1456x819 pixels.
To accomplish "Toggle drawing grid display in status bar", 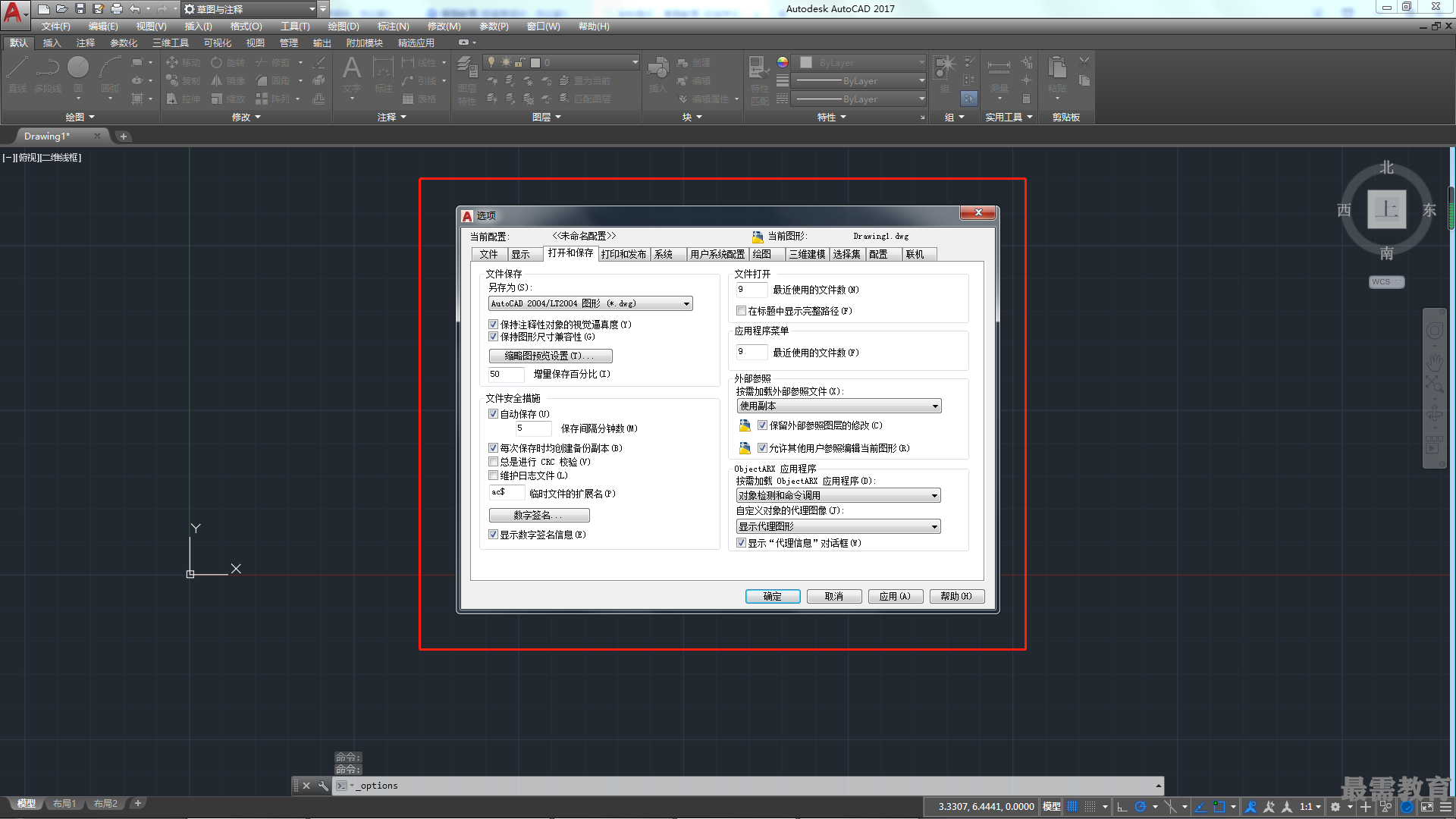I will tap(1072, 807).
